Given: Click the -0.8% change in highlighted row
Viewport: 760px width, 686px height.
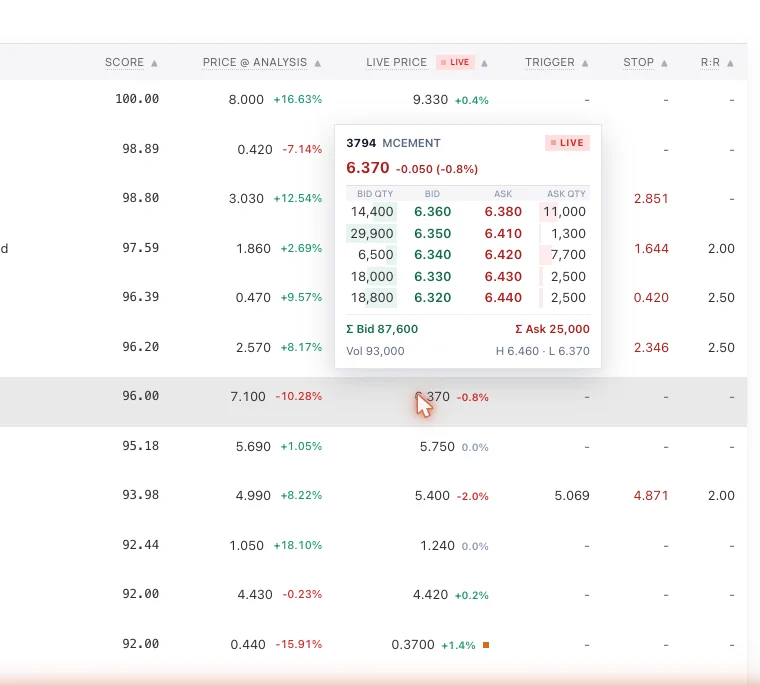Looking at the screenshot, I should tap(473, 398).
